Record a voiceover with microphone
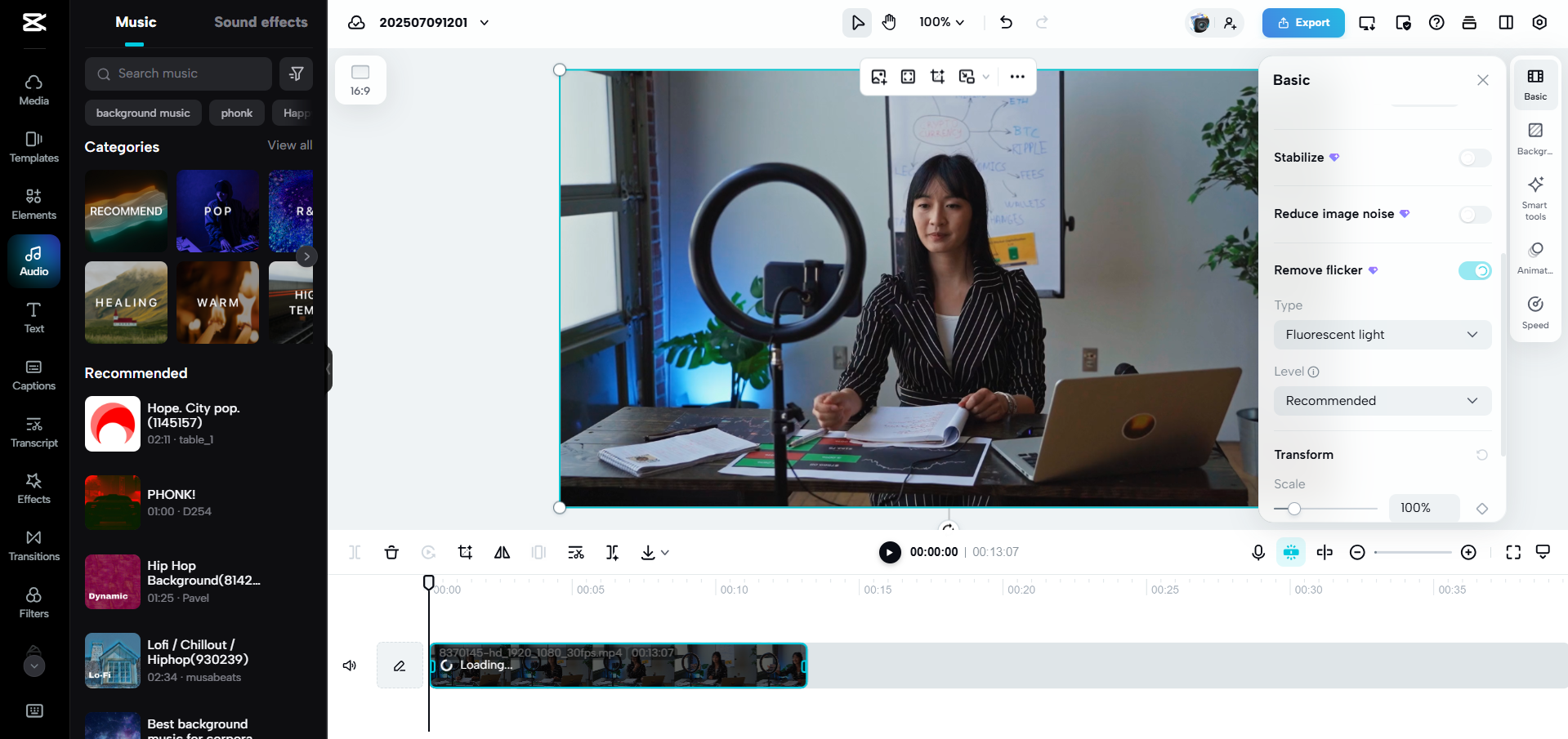This screenshot has width=1568, height=739. [x=1258, y=553]
